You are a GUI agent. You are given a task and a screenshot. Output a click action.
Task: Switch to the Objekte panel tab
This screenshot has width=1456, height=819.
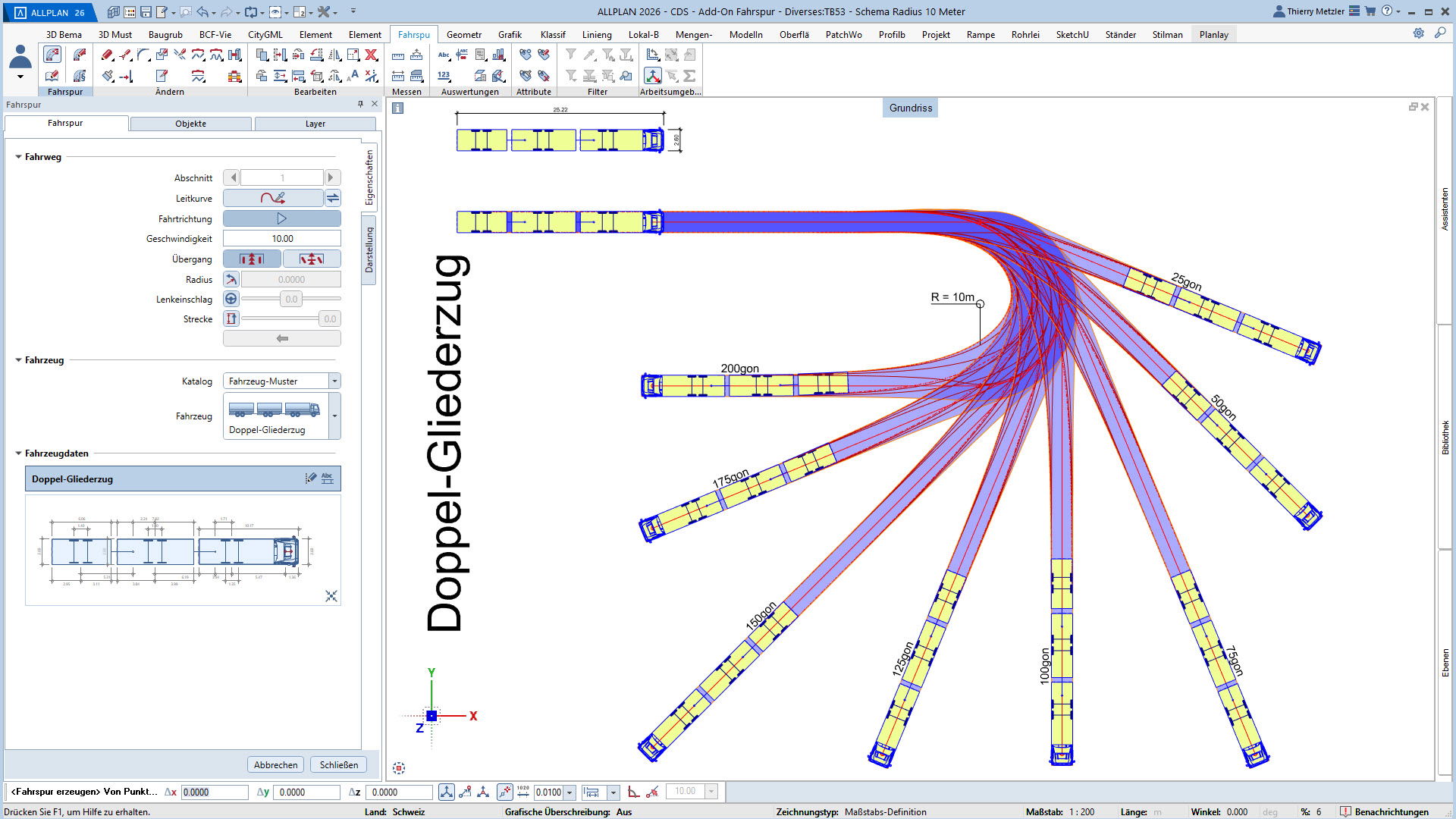(190, 124)
